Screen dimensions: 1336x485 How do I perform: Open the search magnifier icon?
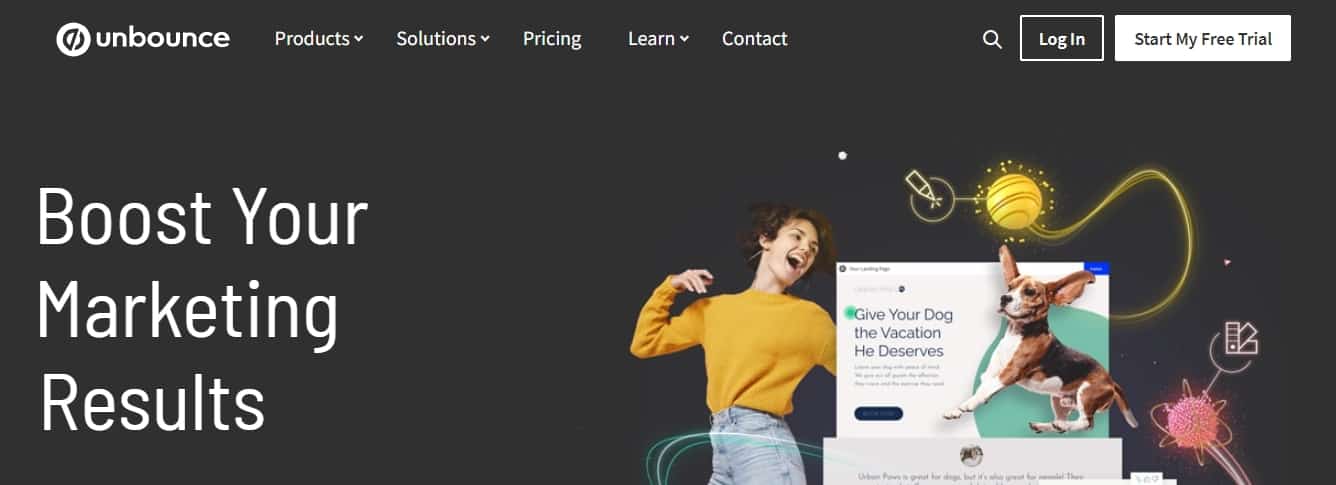click(992, 39)
